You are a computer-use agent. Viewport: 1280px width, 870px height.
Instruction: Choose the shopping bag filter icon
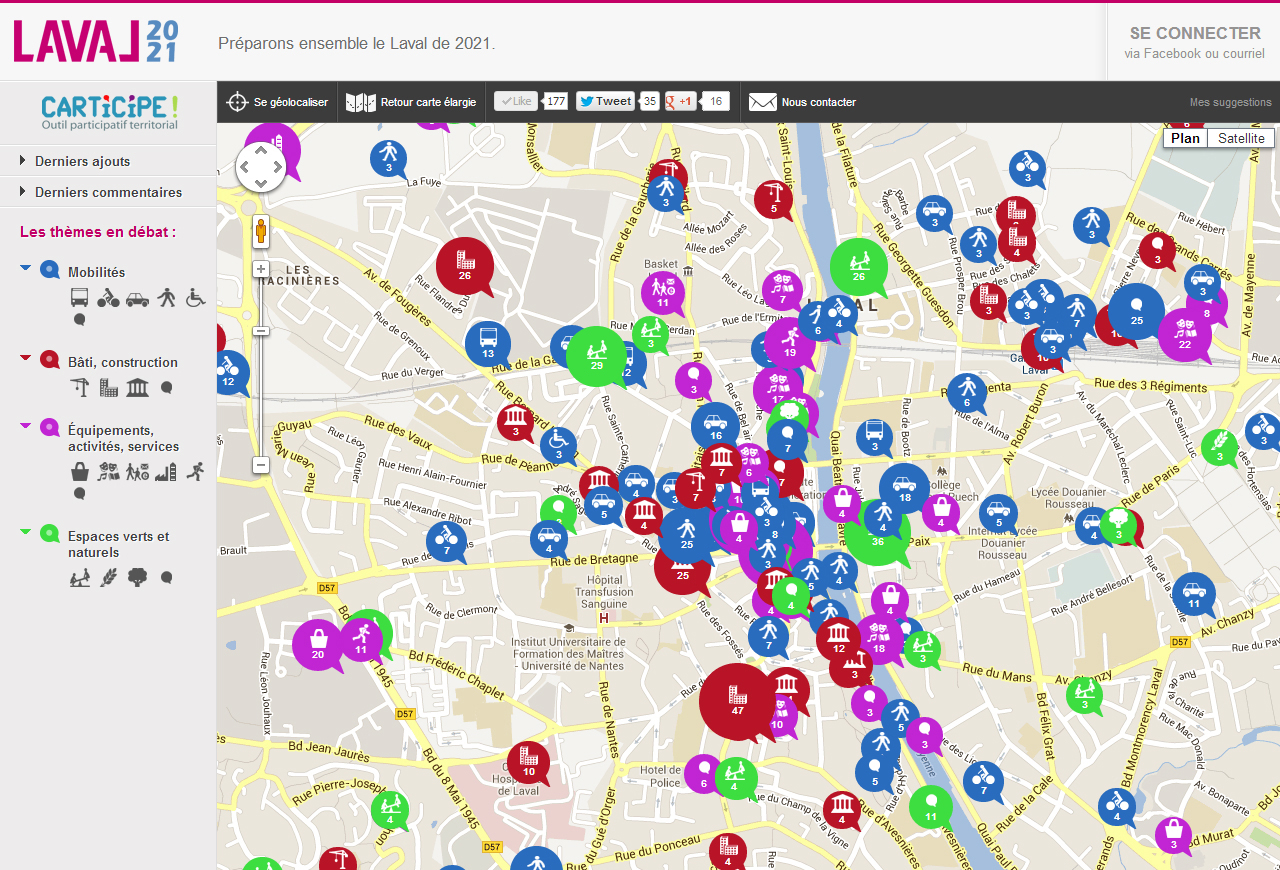pos(80,471)
